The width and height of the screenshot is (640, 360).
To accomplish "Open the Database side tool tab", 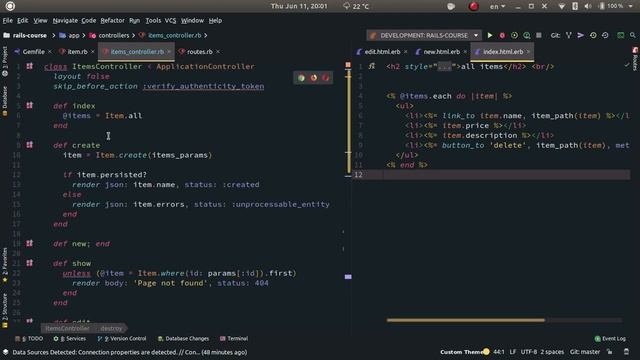I will [5, 101].
